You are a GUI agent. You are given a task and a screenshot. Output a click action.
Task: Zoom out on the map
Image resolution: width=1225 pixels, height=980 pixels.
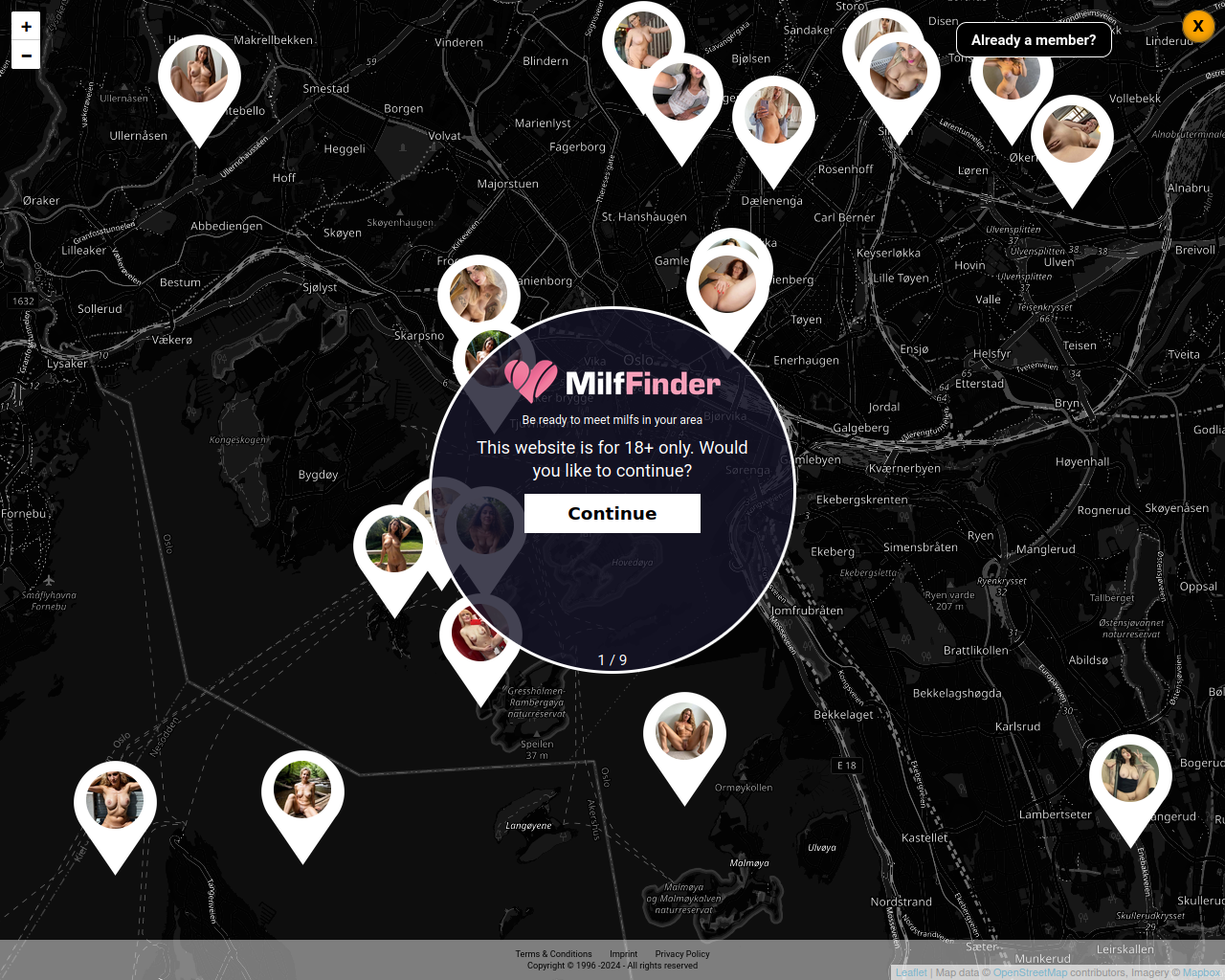26,56
